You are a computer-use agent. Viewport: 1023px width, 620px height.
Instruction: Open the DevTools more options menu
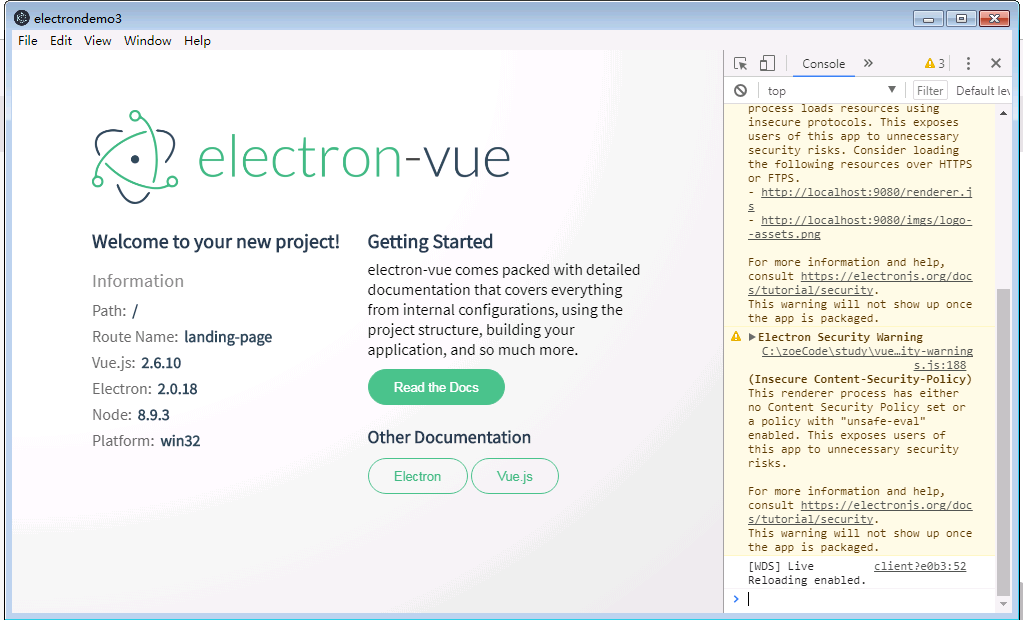(x=968, y=63)
